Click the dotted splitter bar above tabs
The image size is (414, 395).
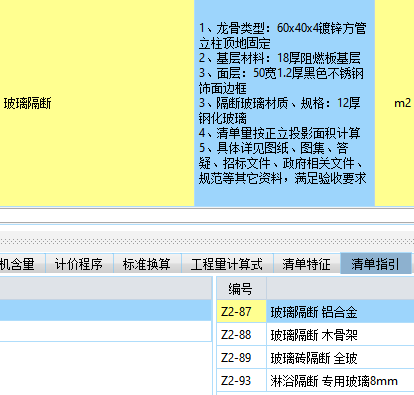click(207, 241)
